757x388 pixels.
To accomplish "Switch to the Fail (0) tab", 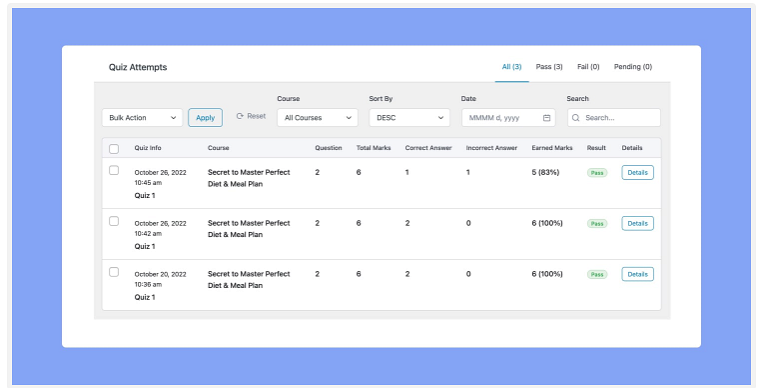I will (588, 67).
